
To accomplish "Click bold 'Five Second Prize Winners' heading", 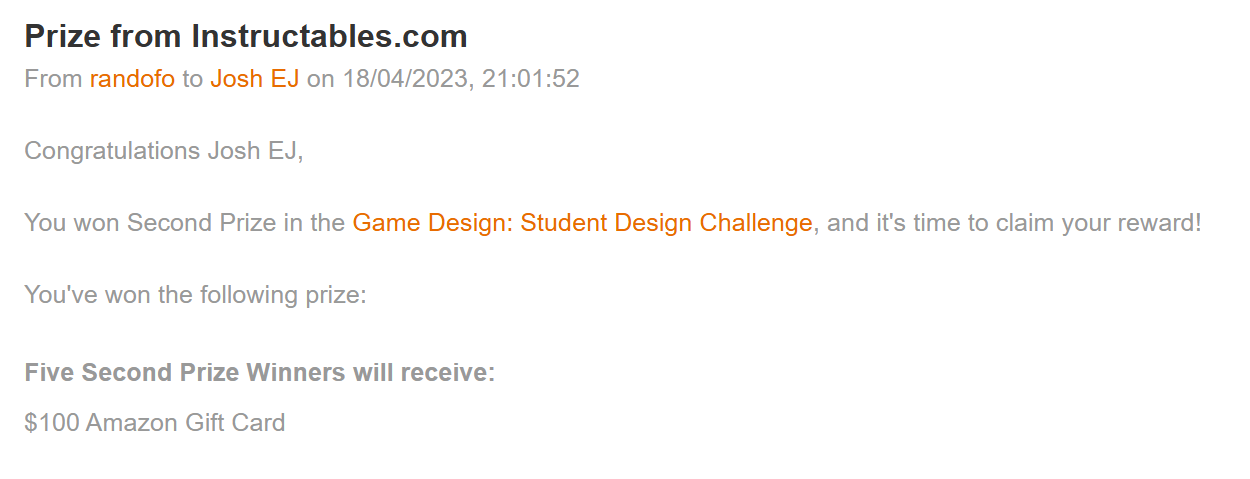I will [x=185, y=373].
